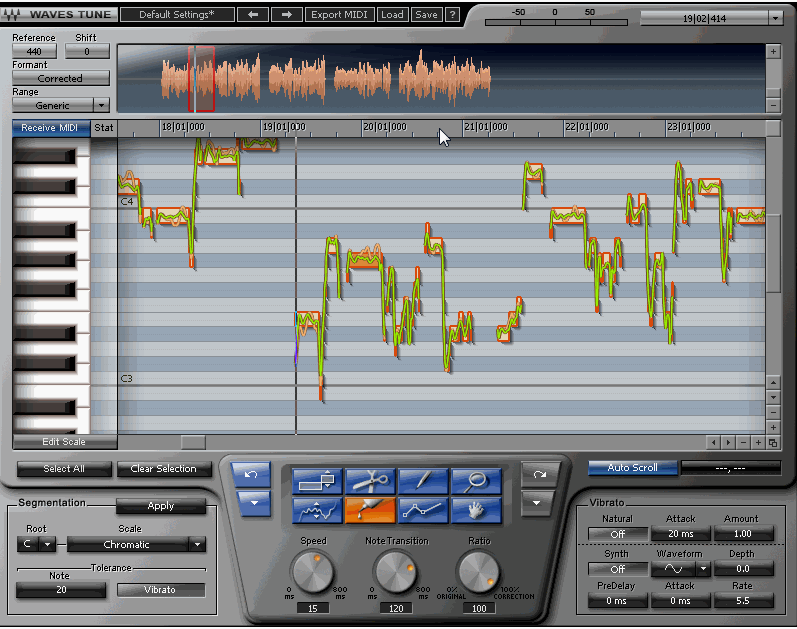Load the next preset with the right arrow

[287, 15]
